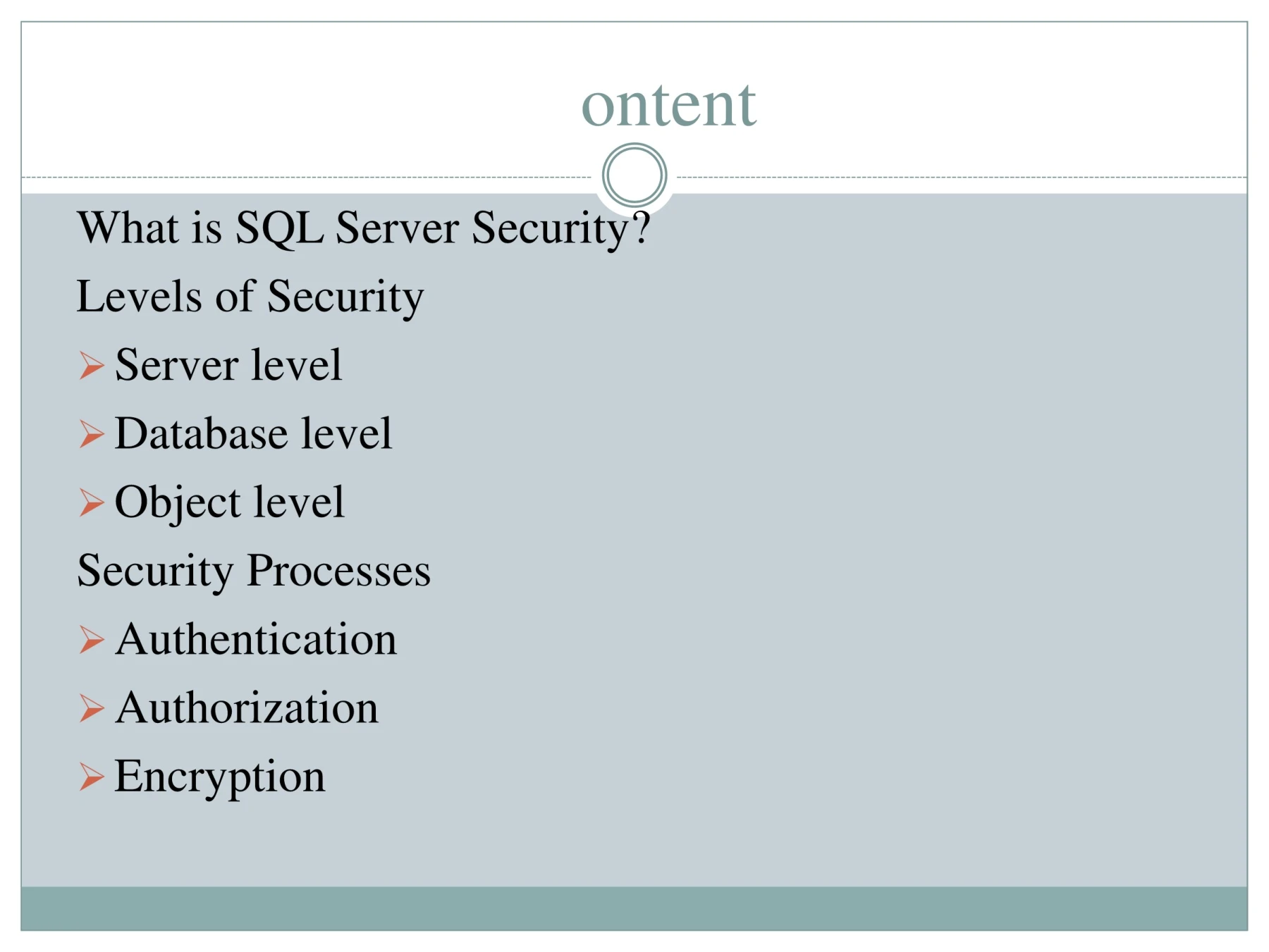Click the orange arrow bullet beside Authentication
Viewport: 1269px width, 952px height.
[92, 640]
